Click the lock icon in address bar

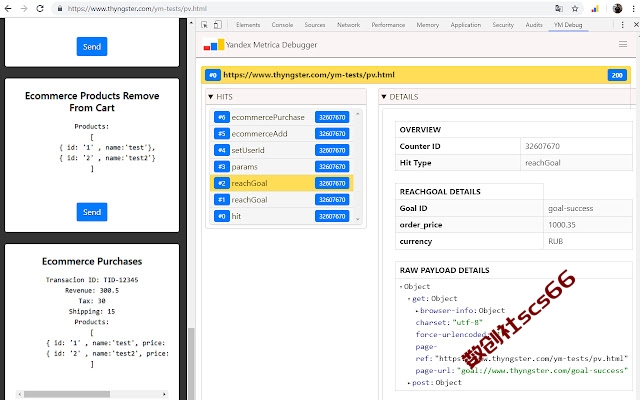(x=60, y=8)
